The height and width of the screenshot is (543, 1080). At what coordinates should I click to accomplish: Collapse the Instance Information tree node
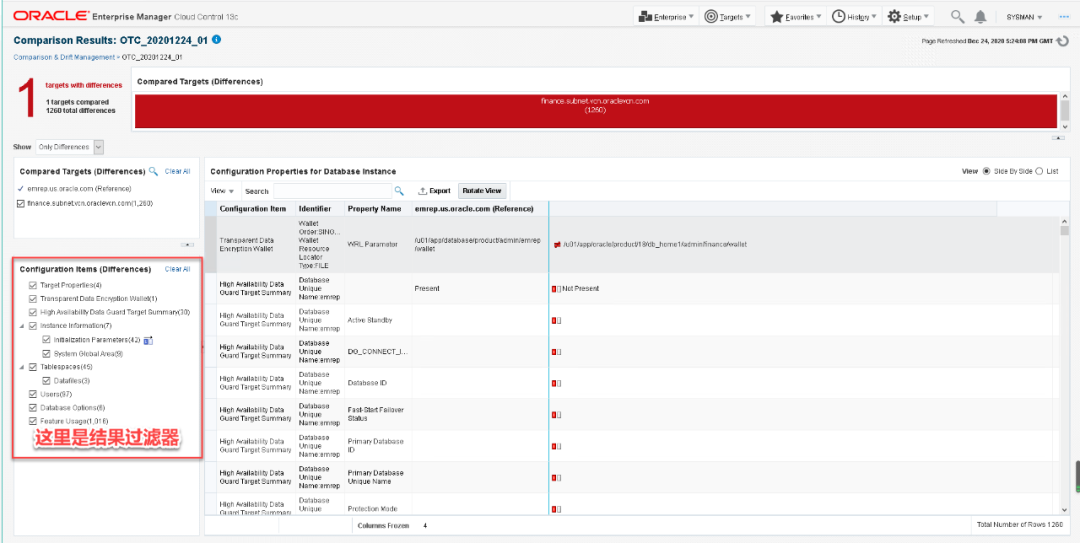click(x=21, y=326)
